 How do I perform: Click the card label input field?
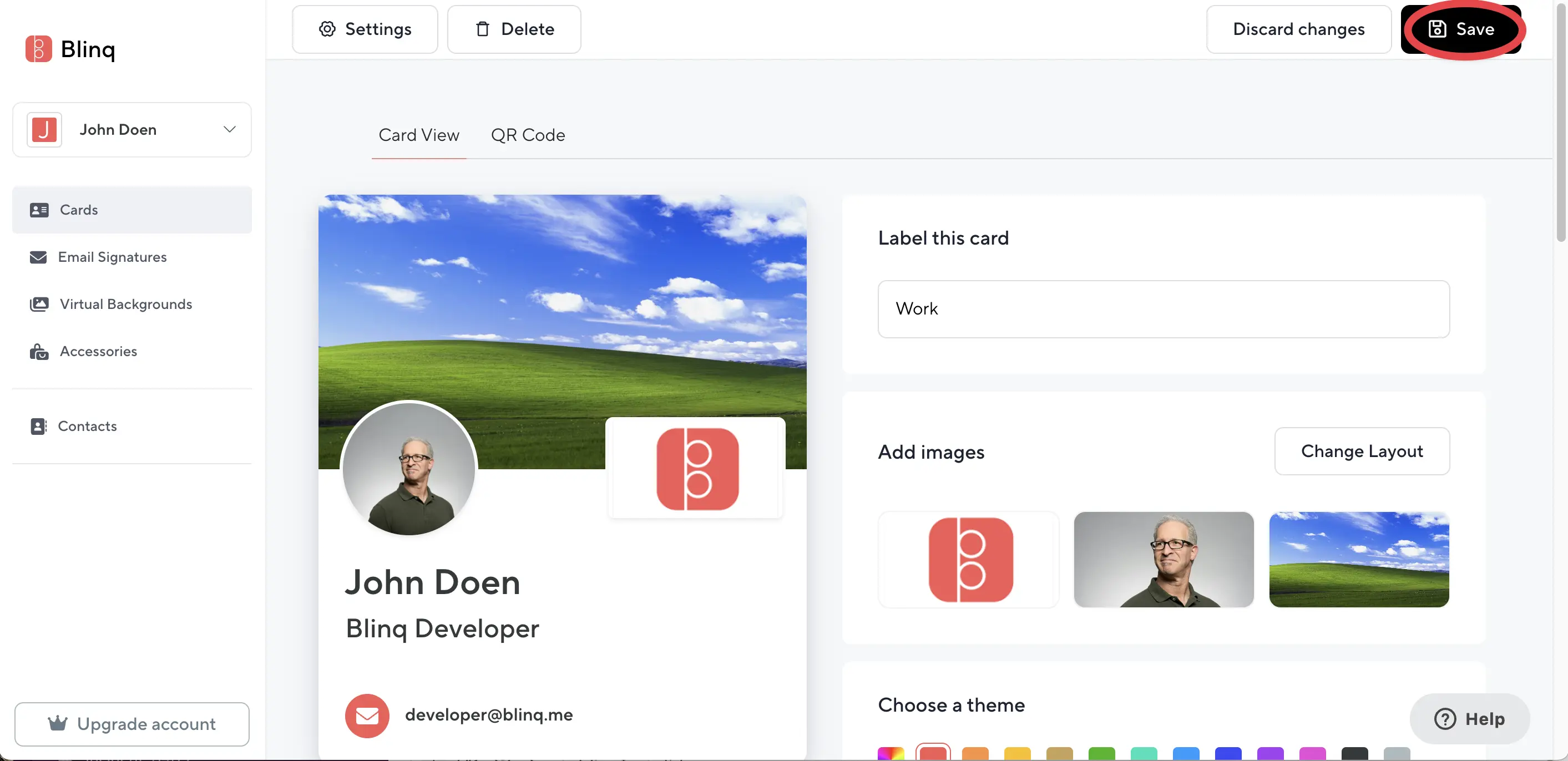pyautogui.click(x=1162, y=309)
